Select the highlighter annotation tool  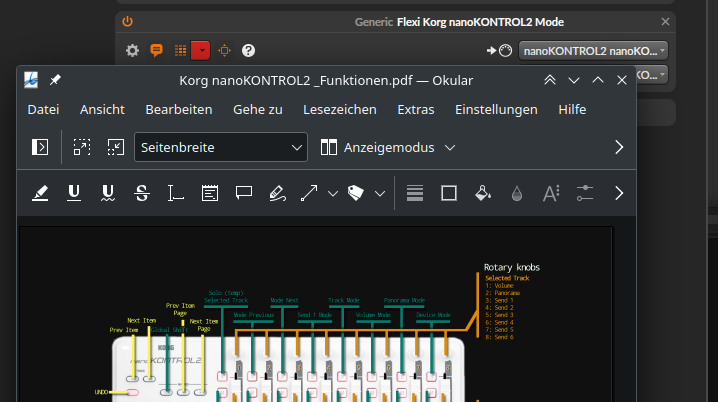[x=40, y=193]
